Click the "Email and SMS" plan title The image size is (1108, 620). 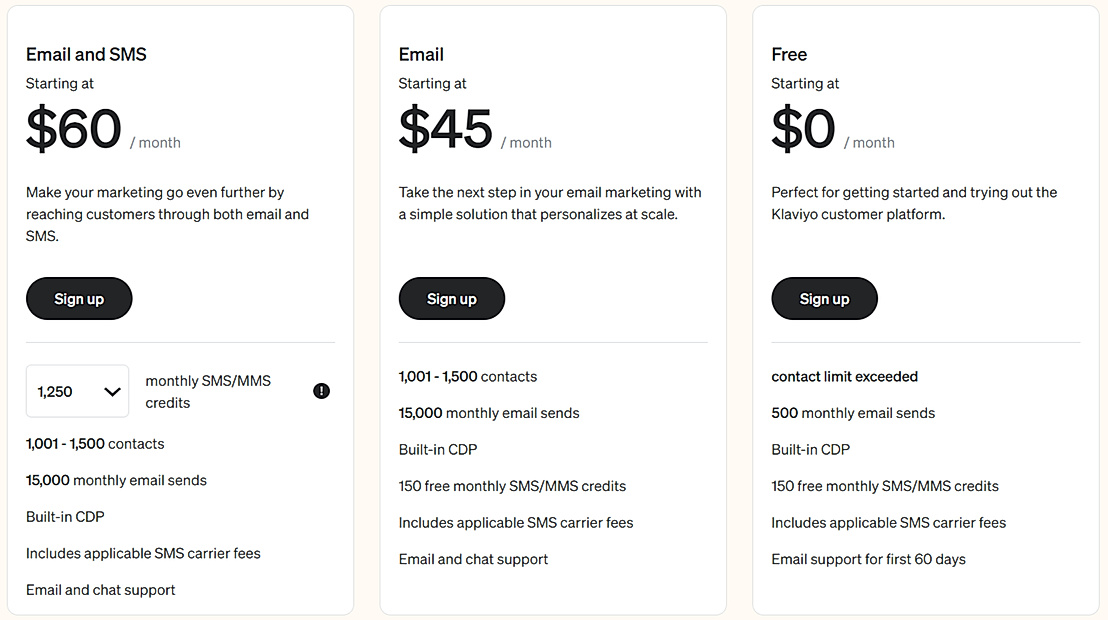pos(86,55)
